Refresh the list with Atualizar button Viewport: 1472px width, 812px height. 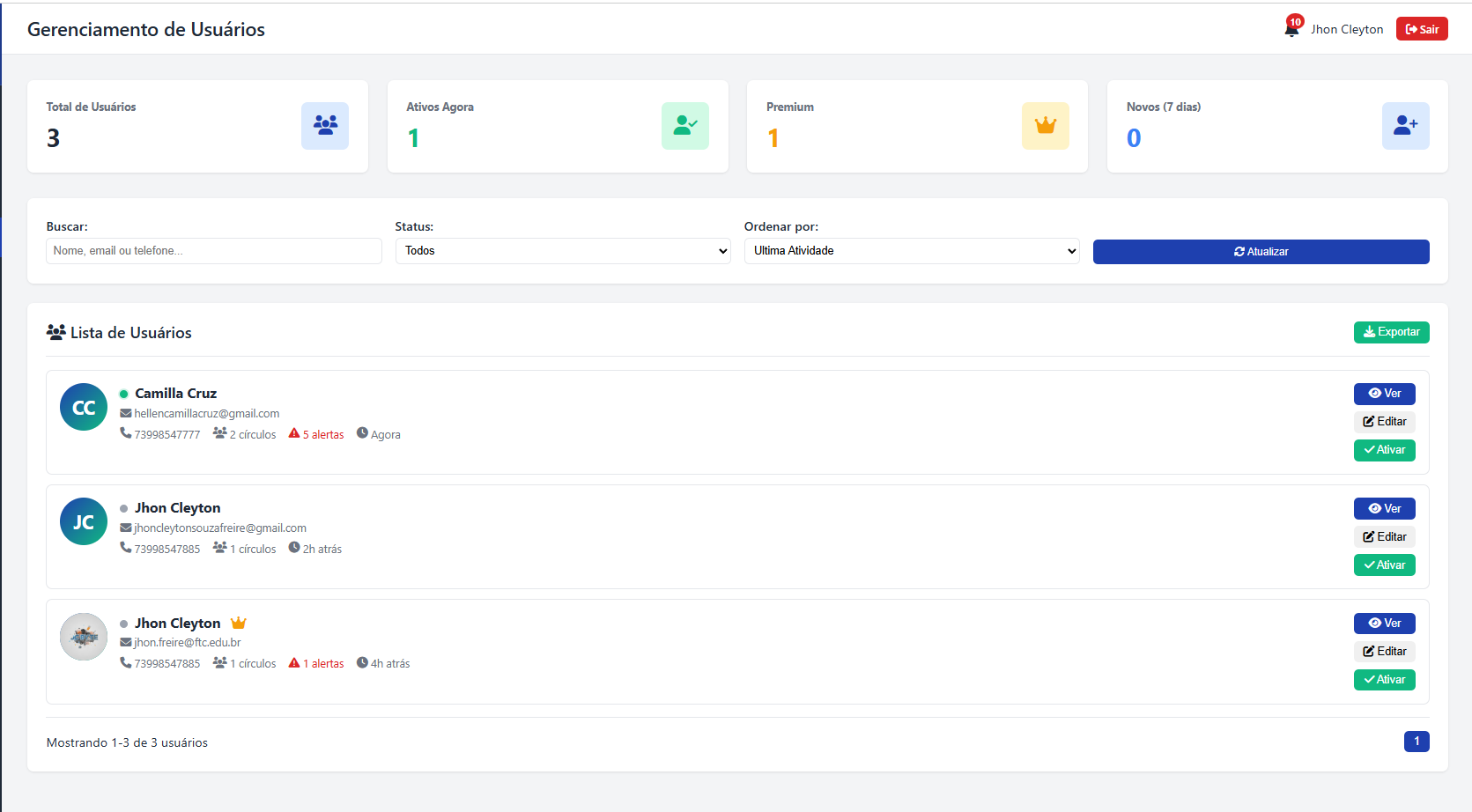(x=1261, y=252)
